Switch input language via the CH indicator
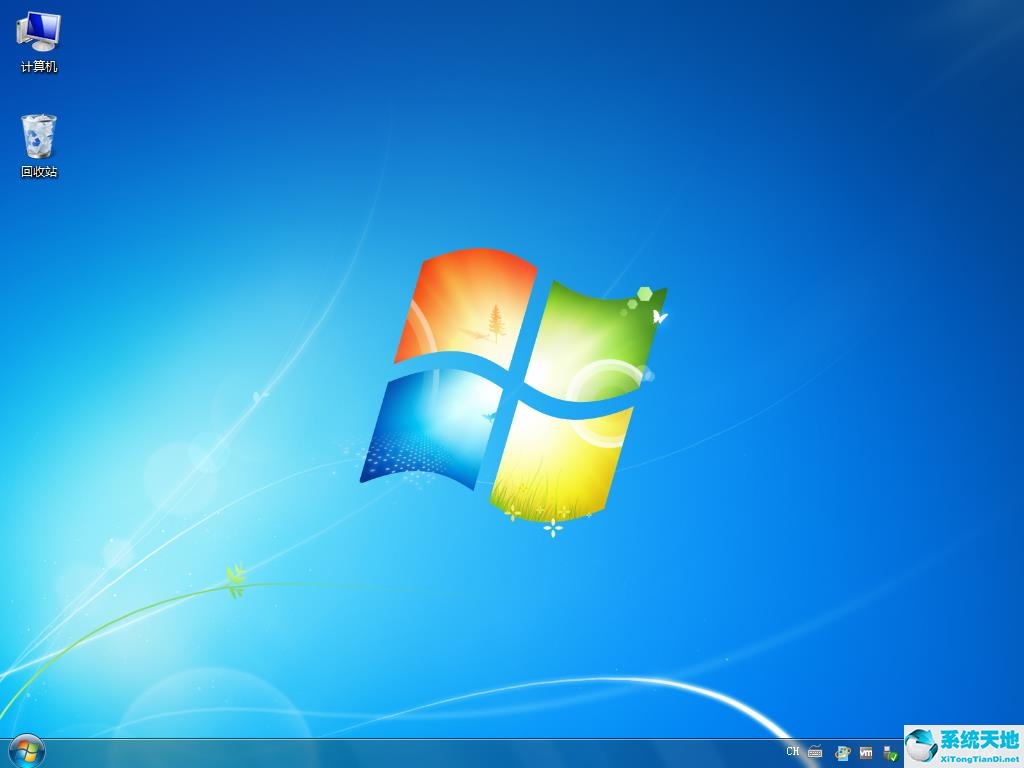 [793, 752]
